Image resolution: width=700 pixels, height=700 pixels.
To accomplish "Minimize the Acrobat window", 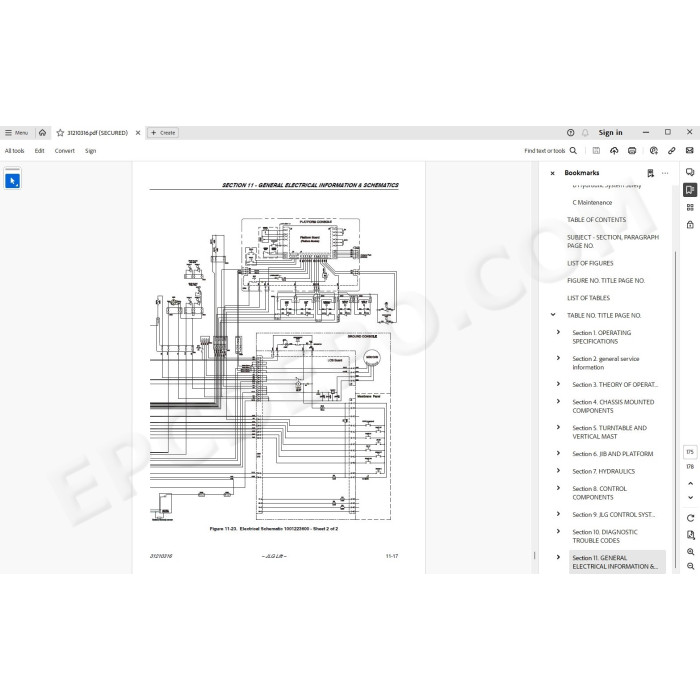I will [x=646, y=133].
